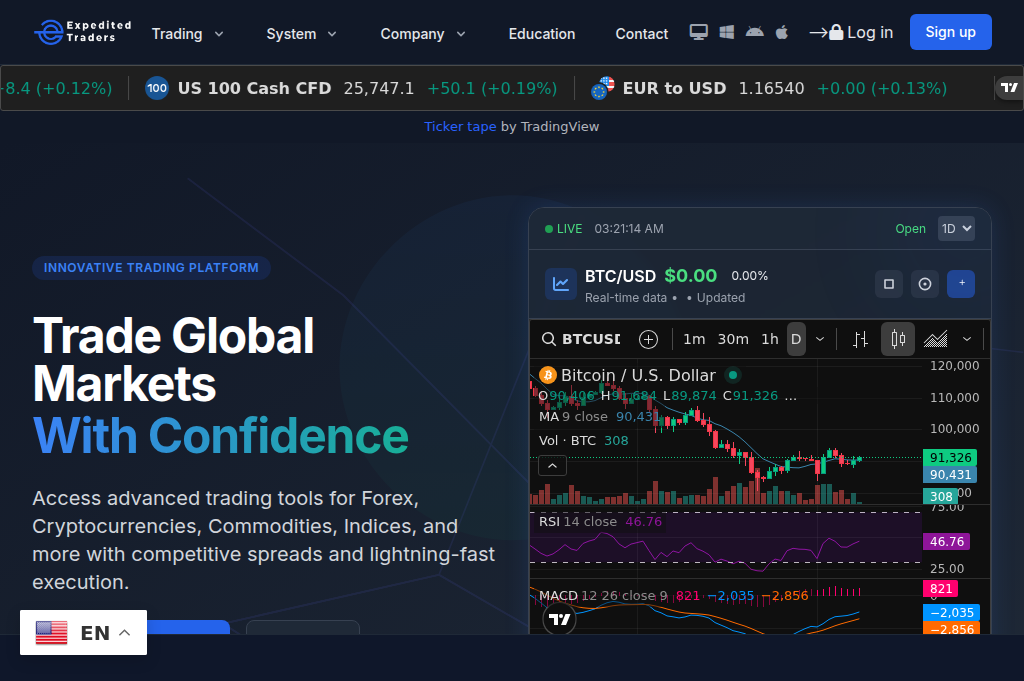The image size is (1024, 681).
Task: Follow the Ticker tape link
Action: [x=460, y=126]
